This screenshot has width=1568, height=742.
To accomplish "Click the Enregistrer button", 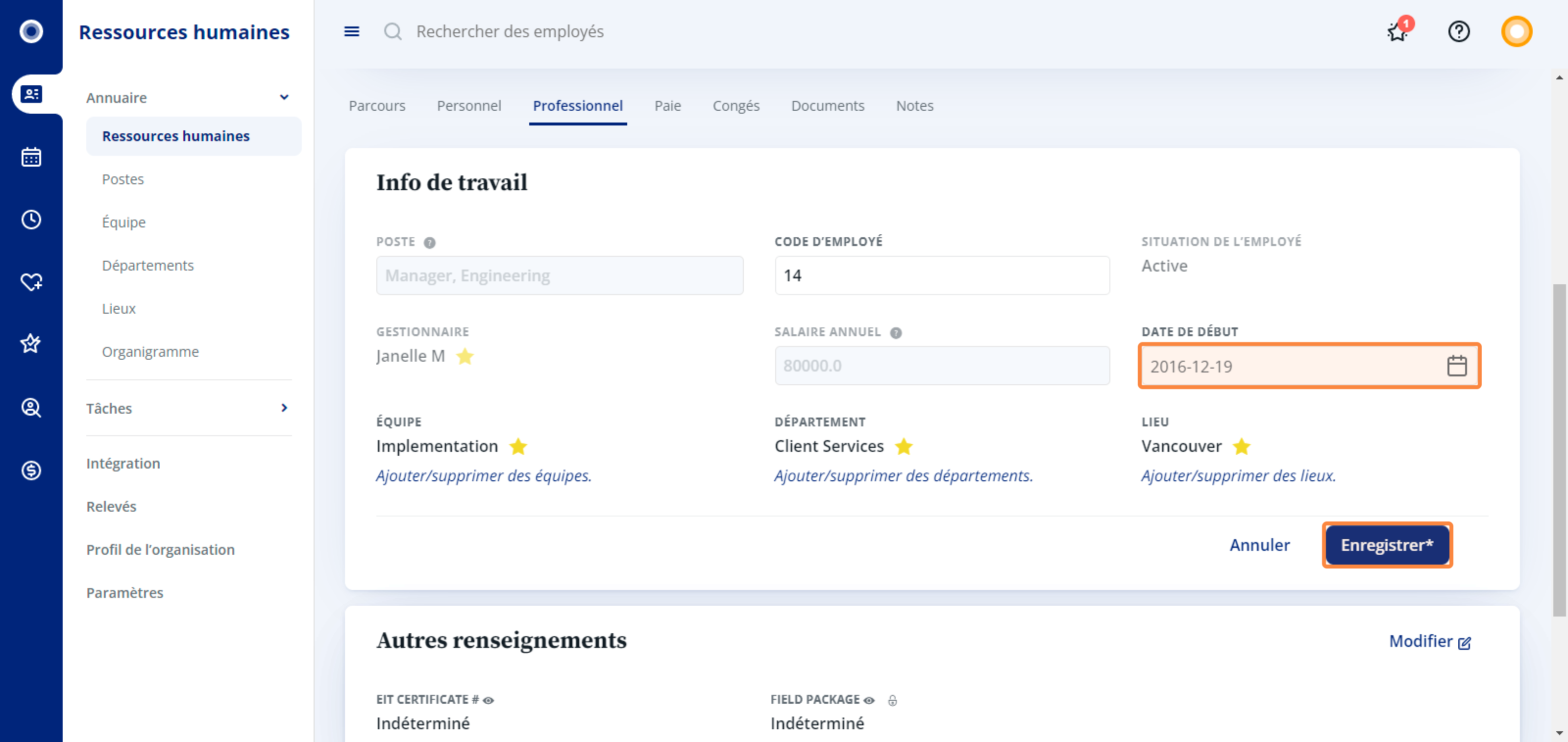I will (1387, 545).
